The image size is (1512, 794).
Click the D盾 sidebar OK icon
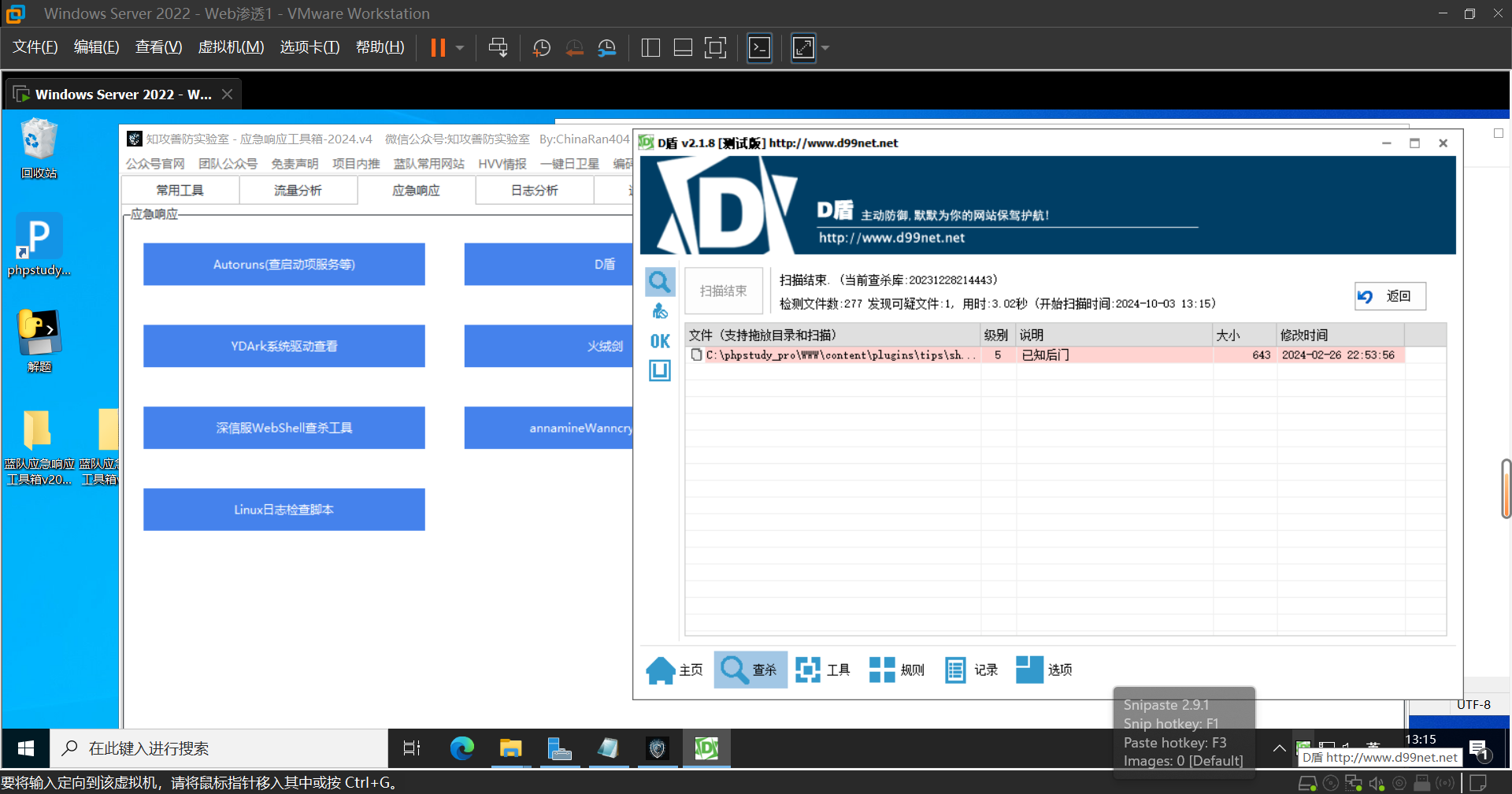pos(660,341)
